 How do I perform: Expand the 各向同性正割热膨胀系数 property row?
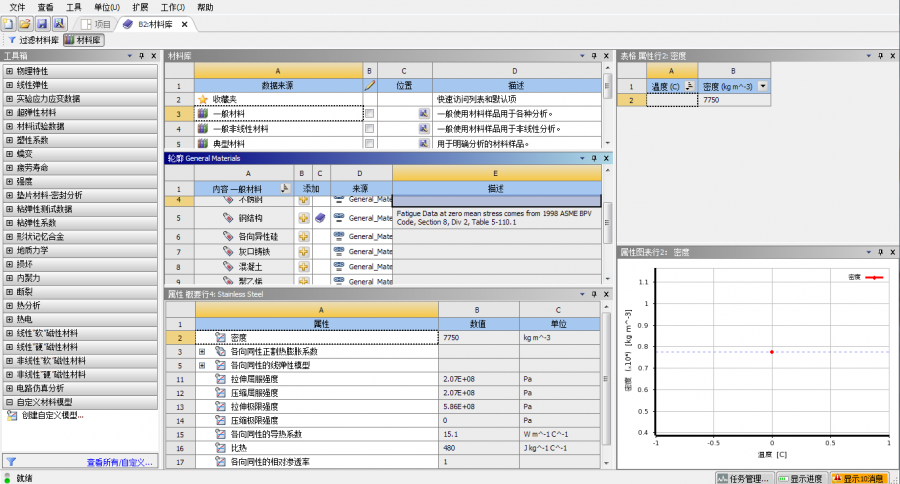[x=202, y=351]
